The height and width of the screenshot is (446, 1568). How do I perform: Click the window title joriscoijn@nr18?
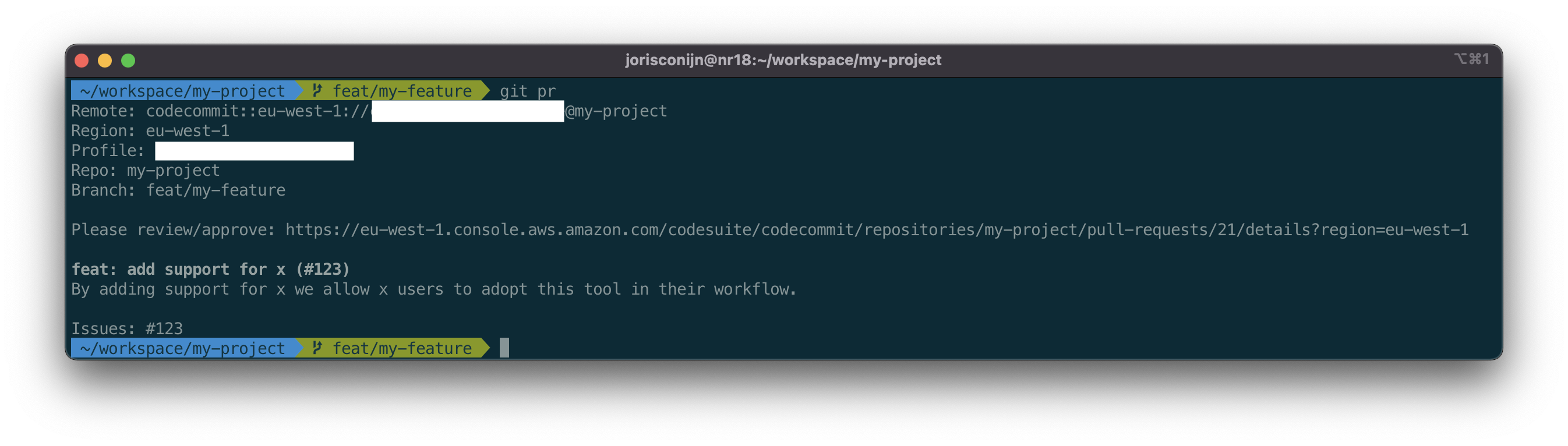pos(783,59)
